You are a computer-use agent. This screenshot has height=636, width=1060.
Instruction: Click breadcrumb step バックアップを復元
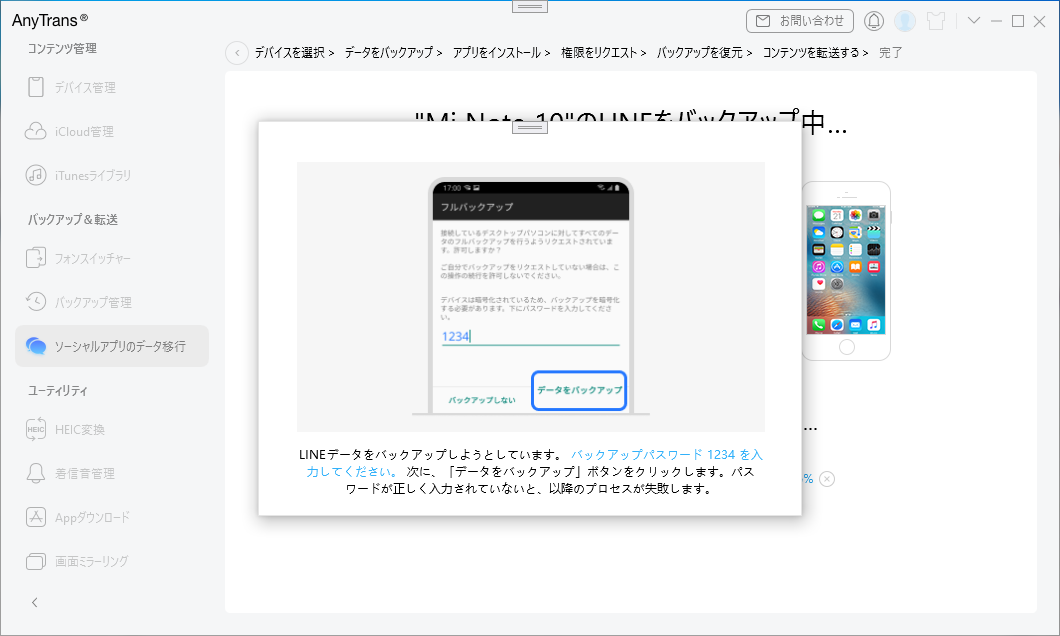click(700, 53)
